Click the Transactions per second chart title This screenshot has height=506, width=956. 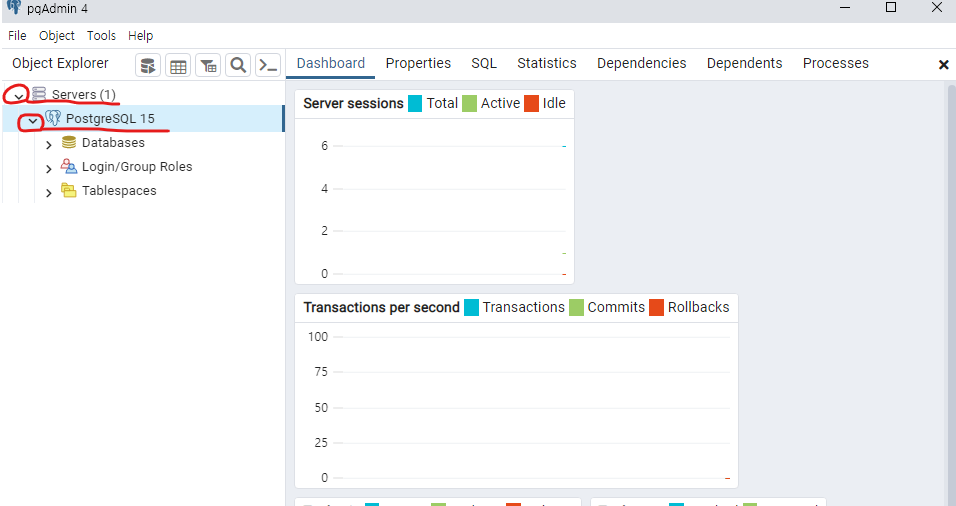tap(382, 307)
